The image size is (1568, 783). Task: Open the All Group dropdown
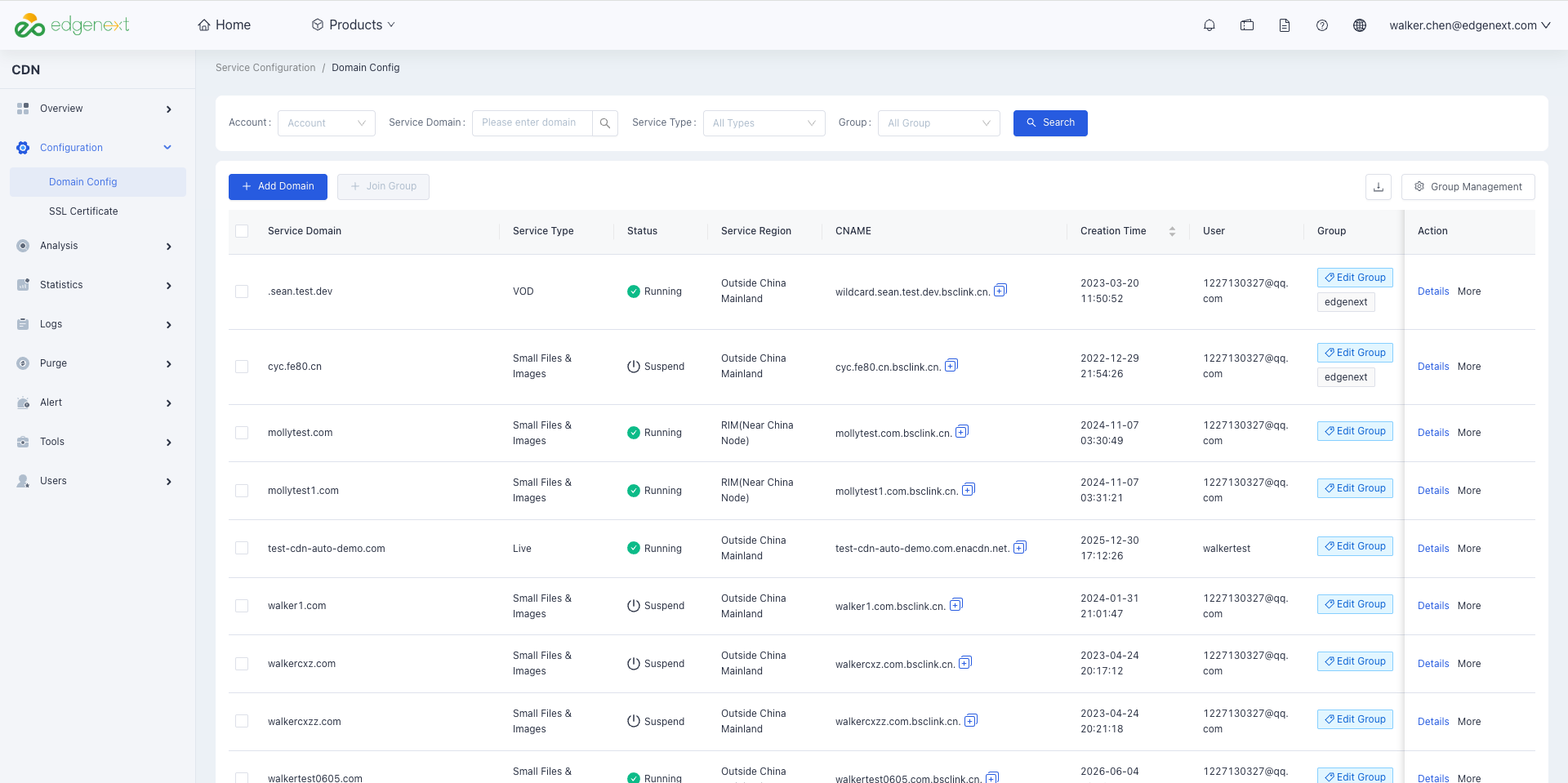click(939, 123)
